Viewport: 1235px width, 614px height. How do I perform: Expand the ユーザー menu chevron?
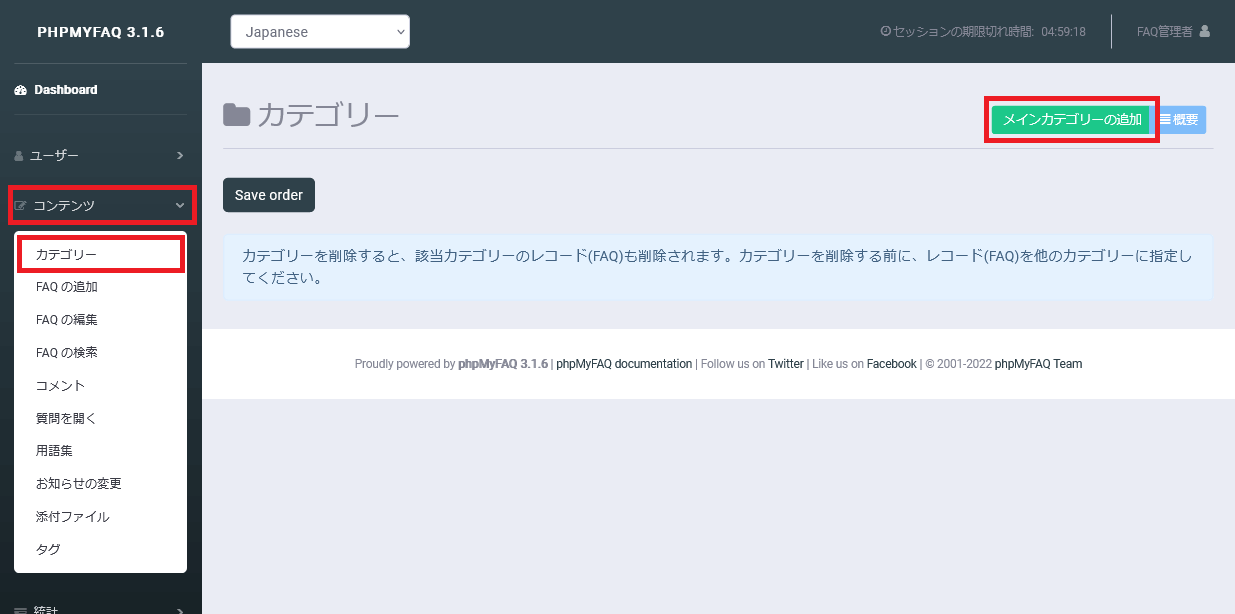[x=180, y=156]
